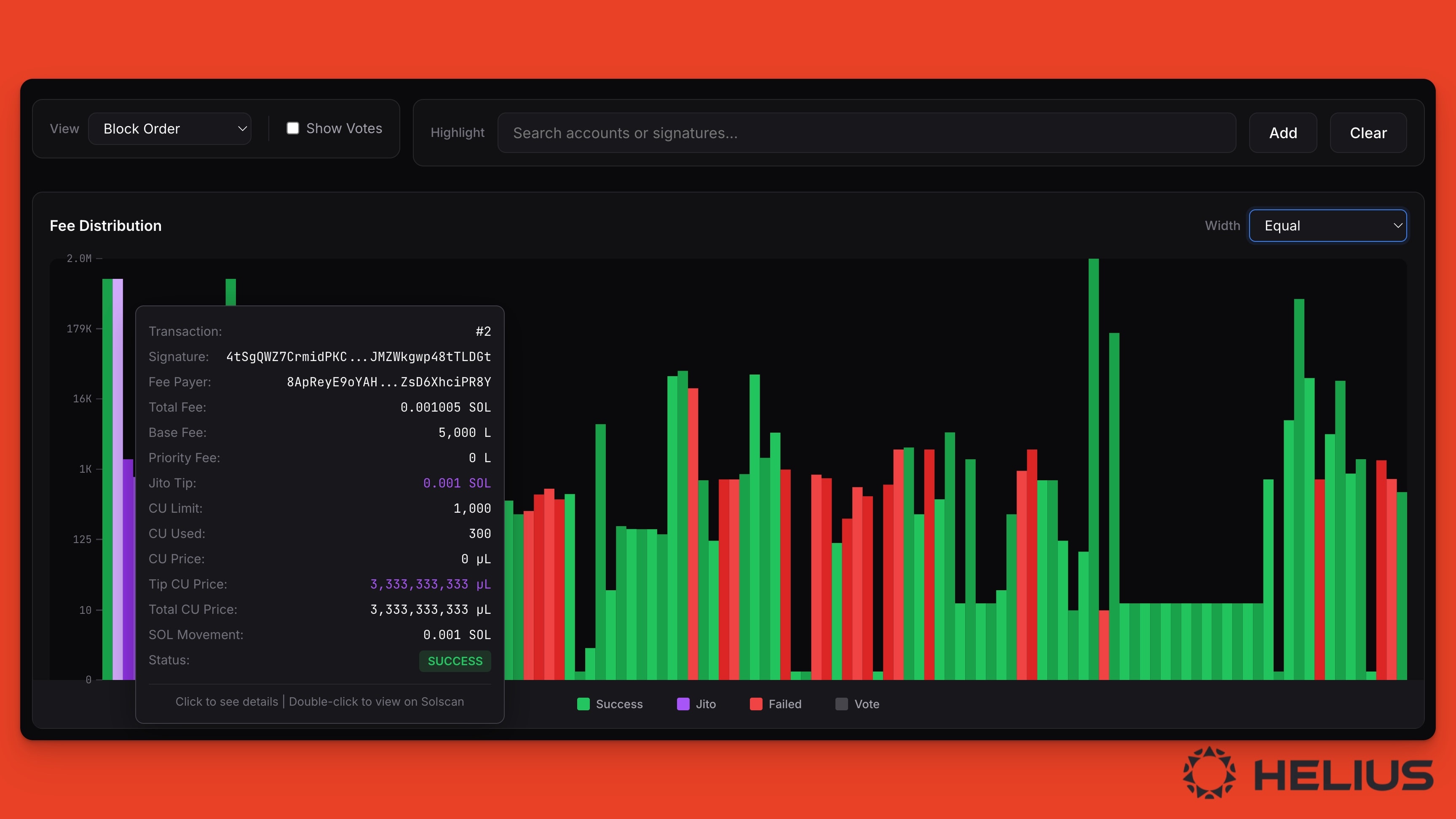This screenshot has width=1456, height=819.
Task: Open the Block Order view dropdown
Action: [x=169, y=128]
